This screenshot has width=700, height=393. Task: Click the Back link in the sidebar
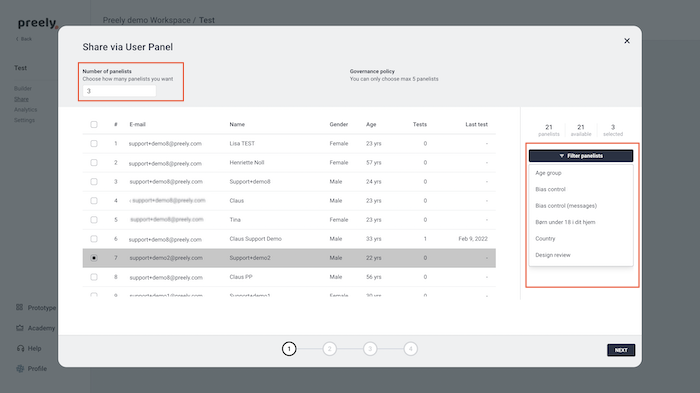tap(24, 39)
